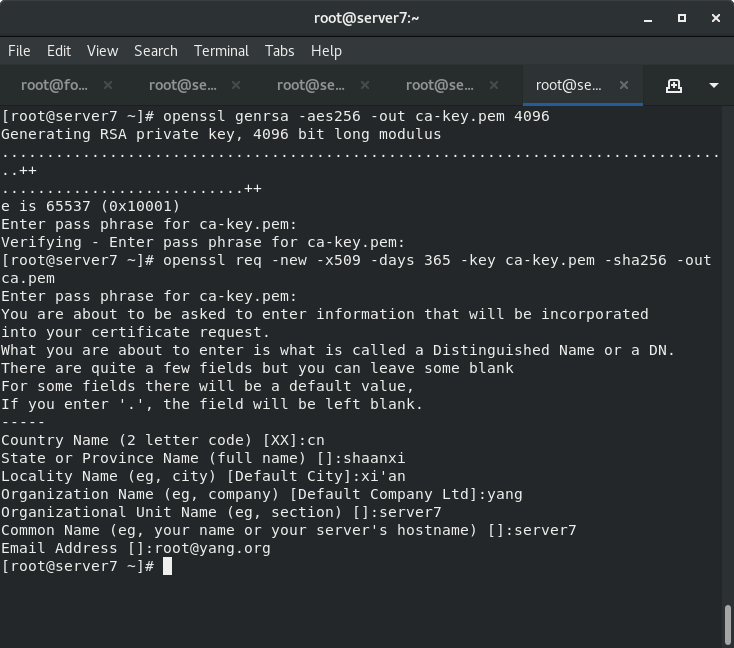Viewport: 734px width, 648px height.
Task: Click 'Generating RSA private key, 4096 bit long modulus'
Action: pyautogui.click(x=221, y=134)
